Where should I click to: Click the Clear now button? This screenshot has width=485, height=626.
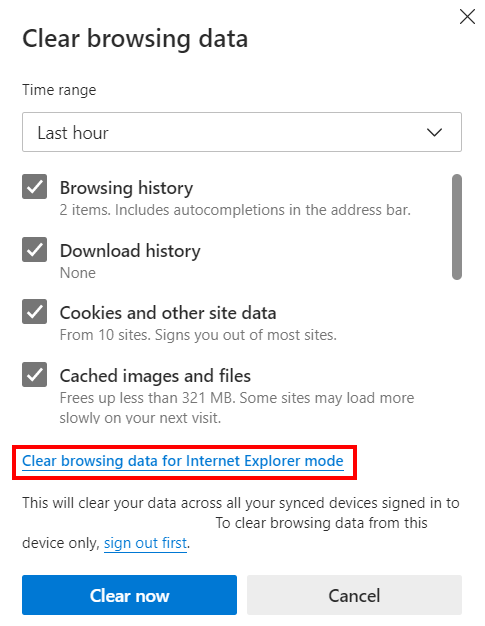coord(129,595)
